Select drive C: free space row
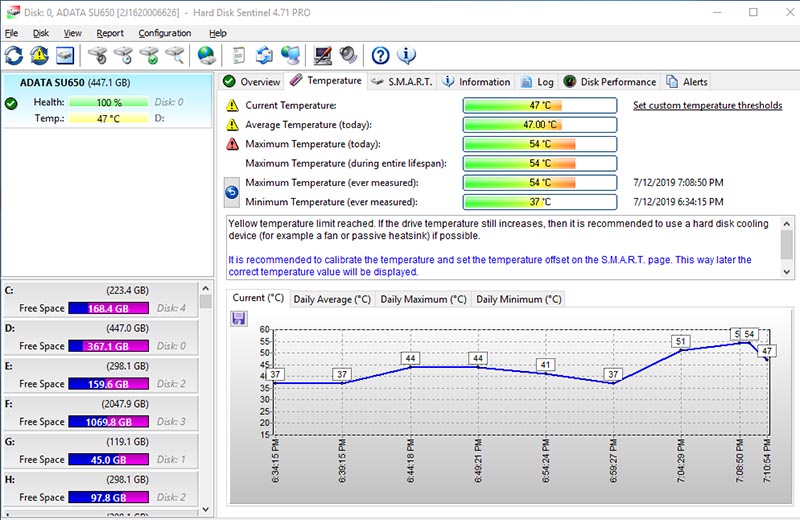The image size is (800, 520). pyautogui.click(x=100, y=300)
